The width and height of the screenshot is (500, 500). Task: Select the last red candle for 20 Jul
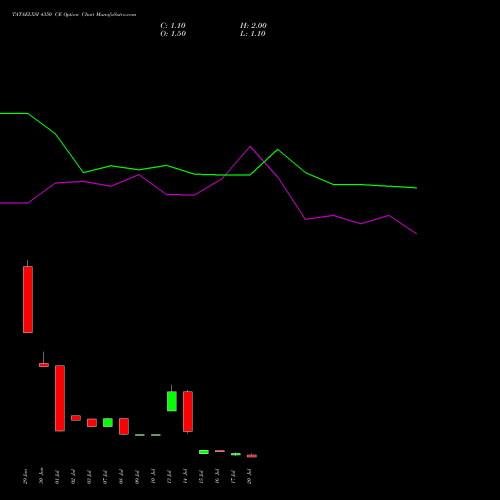pyautogui.click(x=252, y=456)
